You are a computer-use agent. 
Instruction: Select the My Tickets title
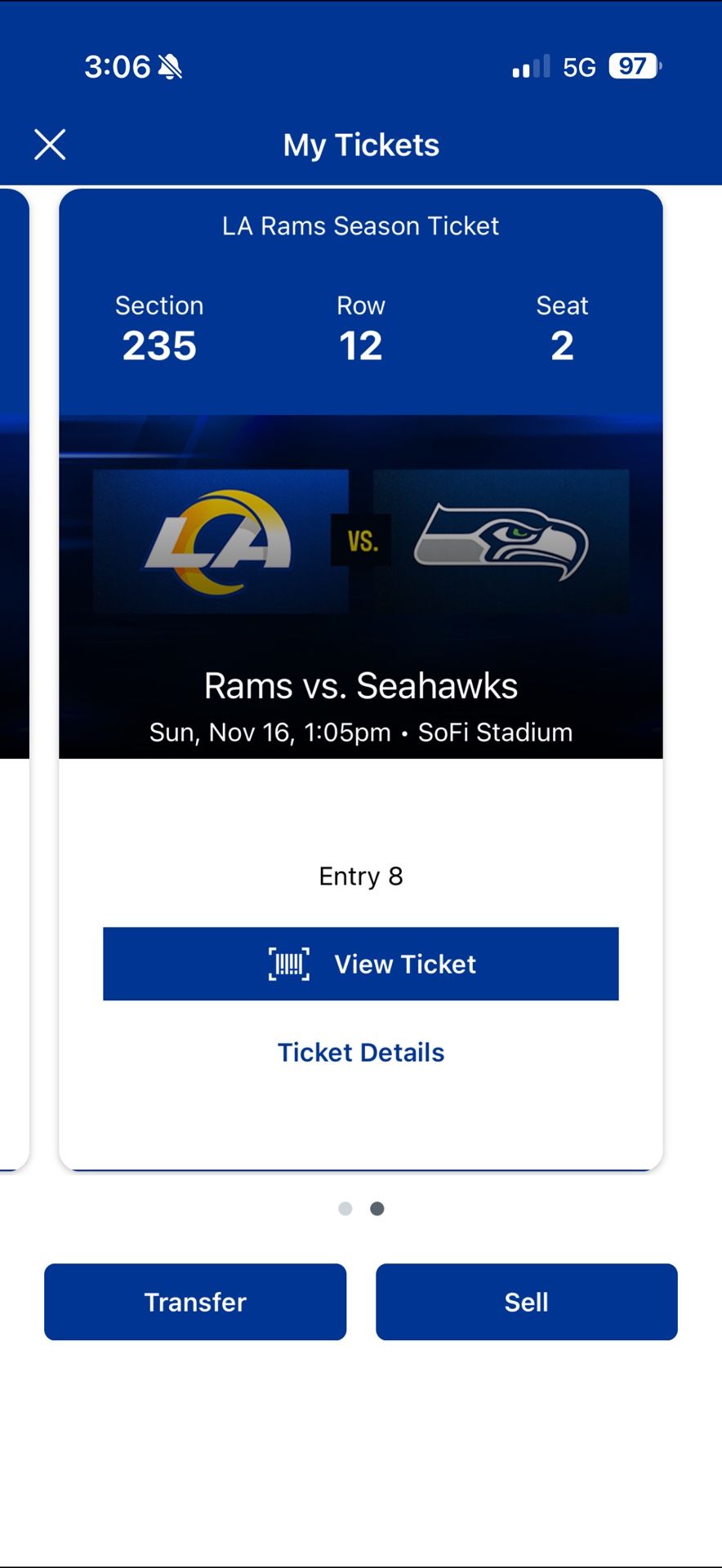(360, 145)
